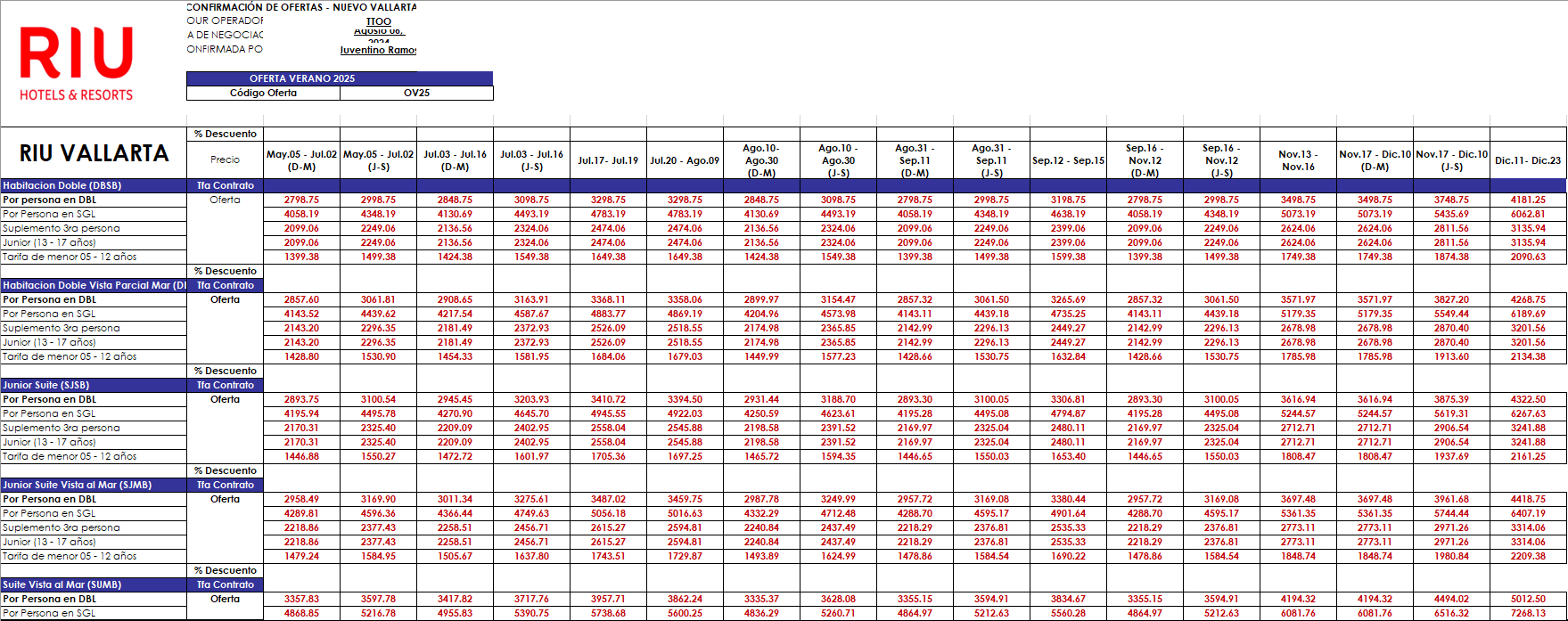
Task: Select the price cell 3957.71
Action: 608,599
